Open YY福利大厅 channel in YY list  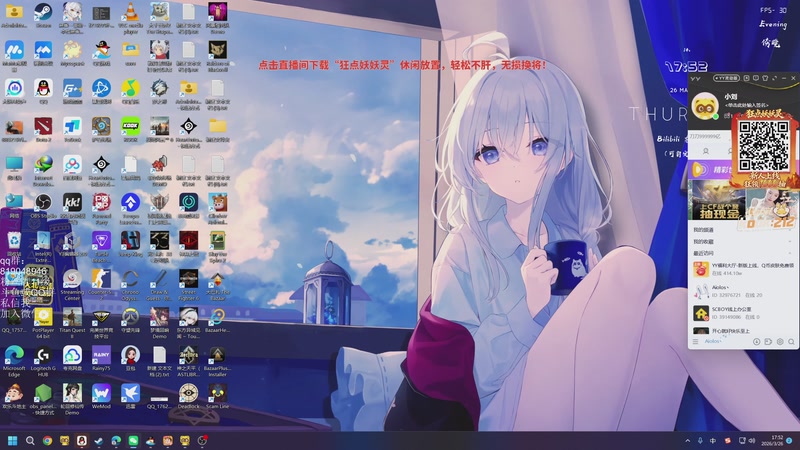pyautogui.click(x=742, y=269)
